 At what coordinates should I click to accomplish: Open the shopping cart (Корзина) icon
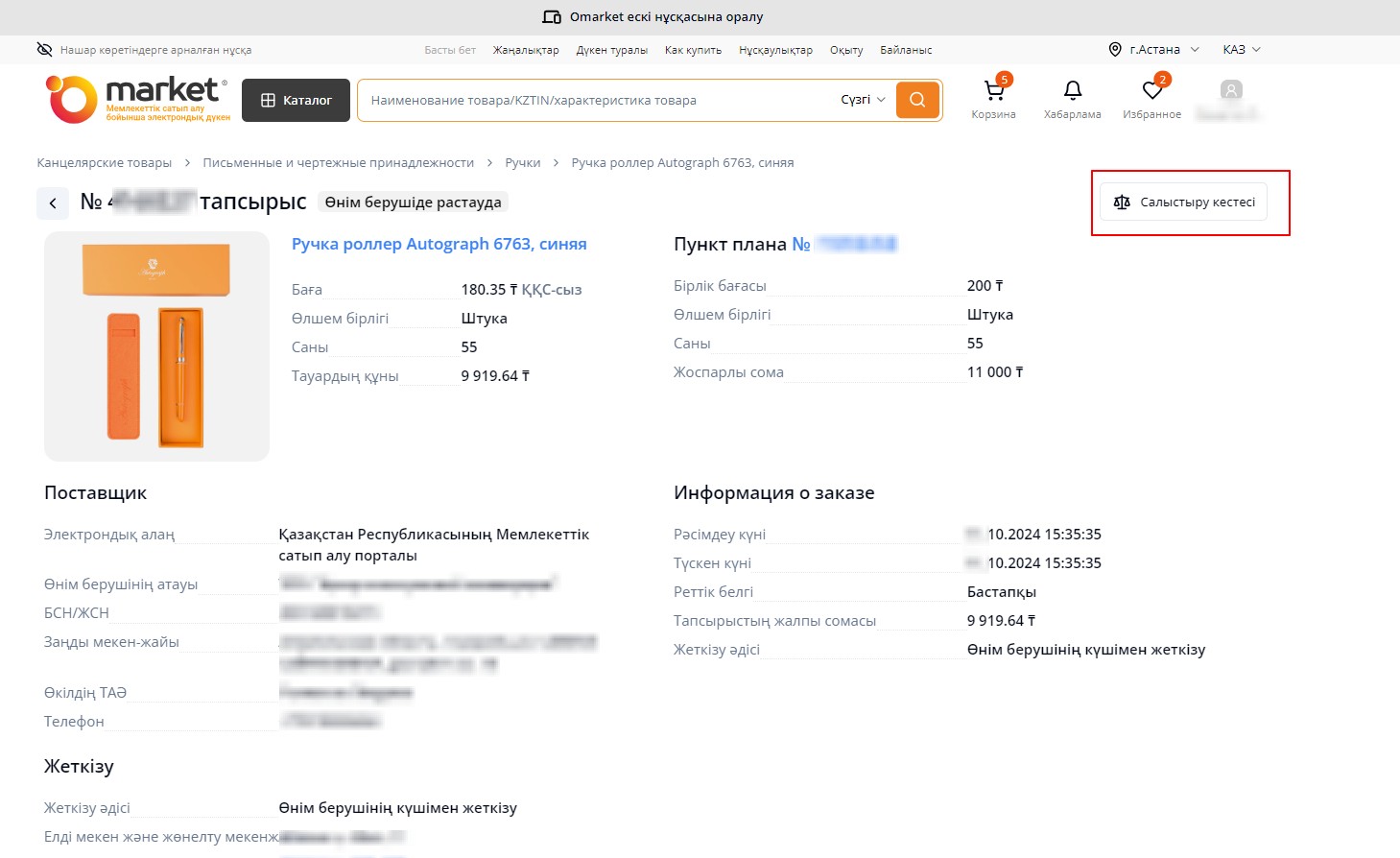[x=993, y=92]
